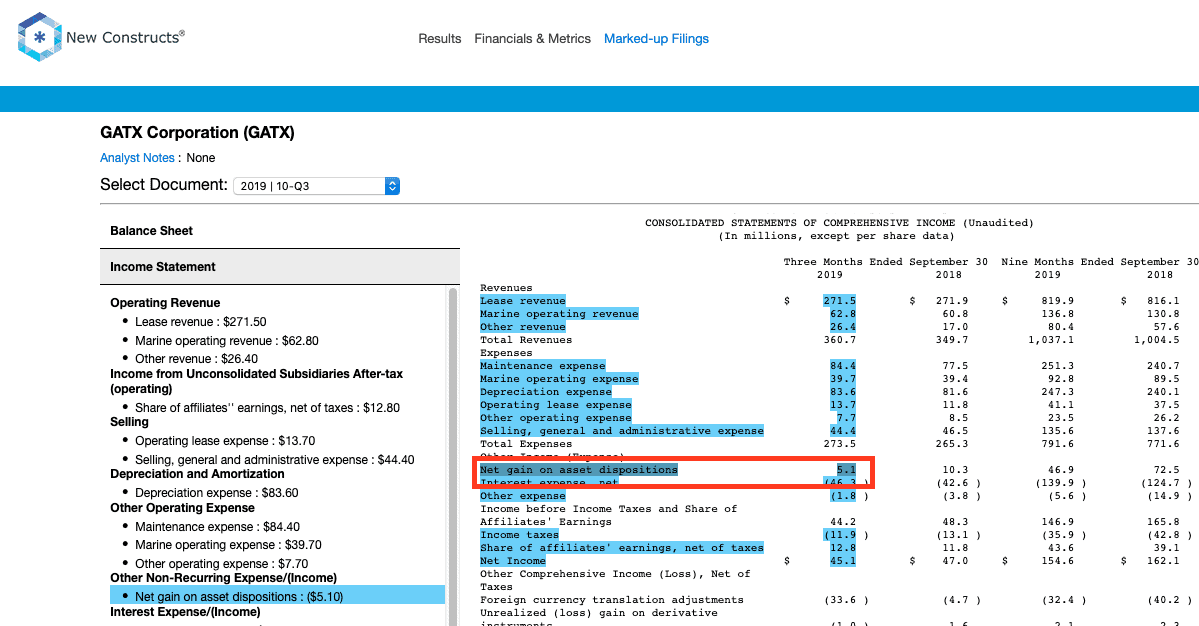Image resolution: width=1199 pixels, height=626 pixels.
Task: Open Marked-up Filings tab
Action: 656,38
